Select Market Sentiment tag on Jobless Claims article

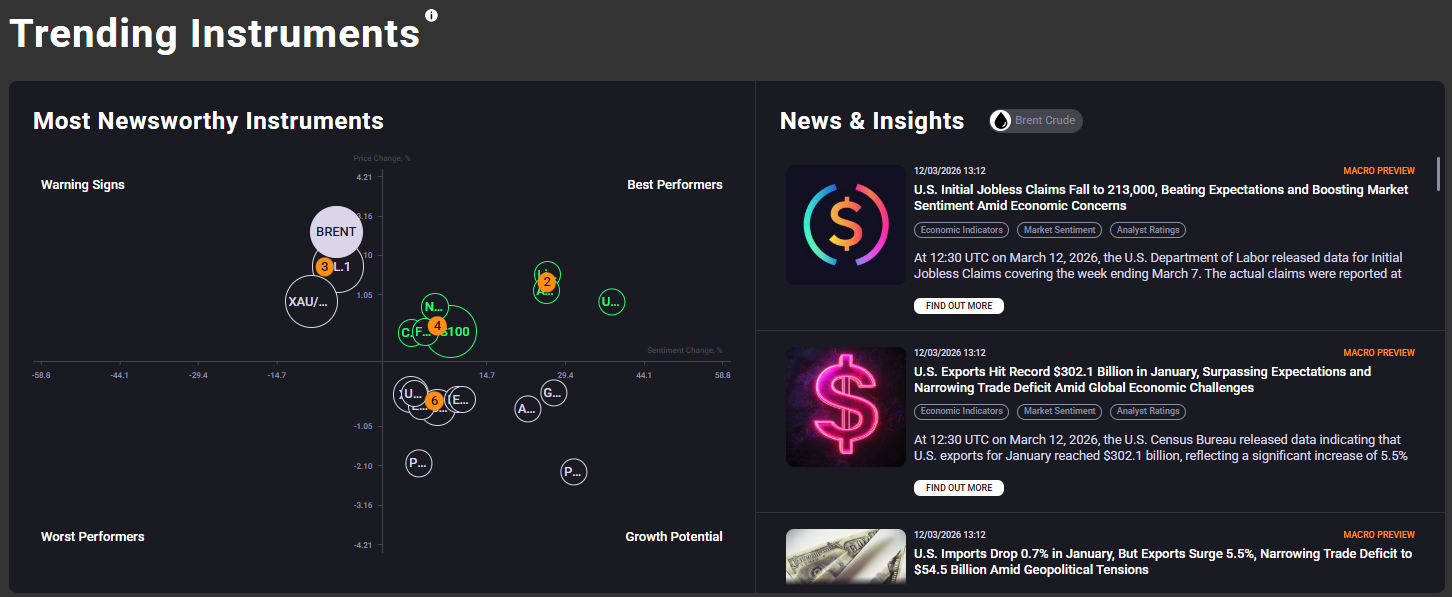point(1059,230)
